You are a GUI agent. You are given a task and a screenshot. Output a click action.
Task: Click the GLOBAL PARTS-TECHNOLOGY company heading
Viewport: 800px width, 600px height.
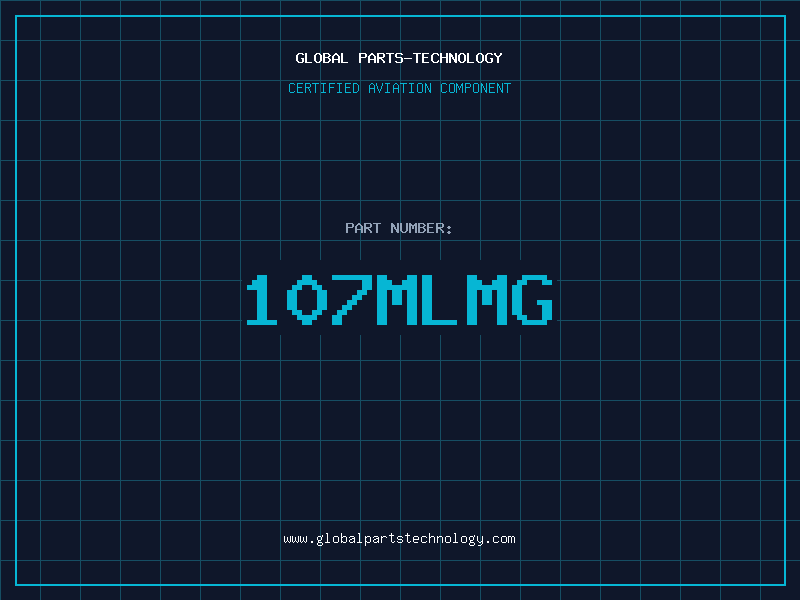point(399,58)
